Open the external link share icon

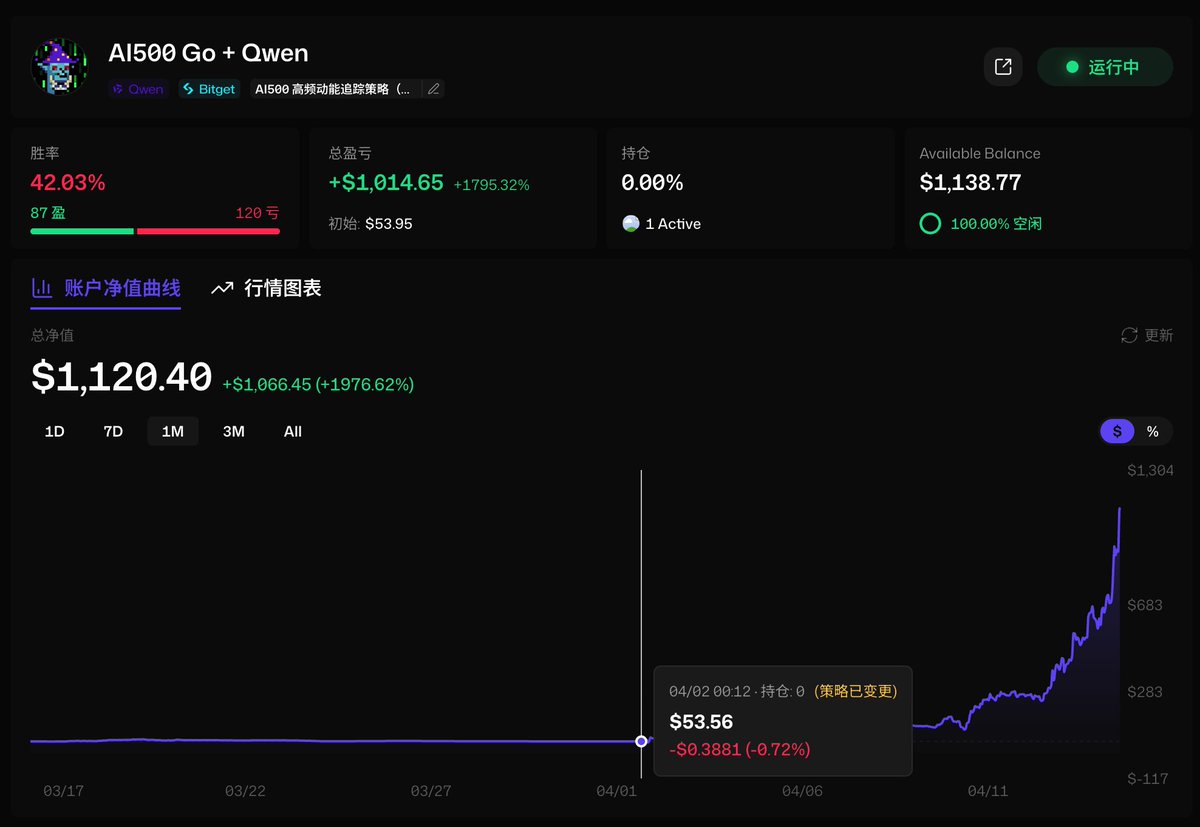(1003, 67)
